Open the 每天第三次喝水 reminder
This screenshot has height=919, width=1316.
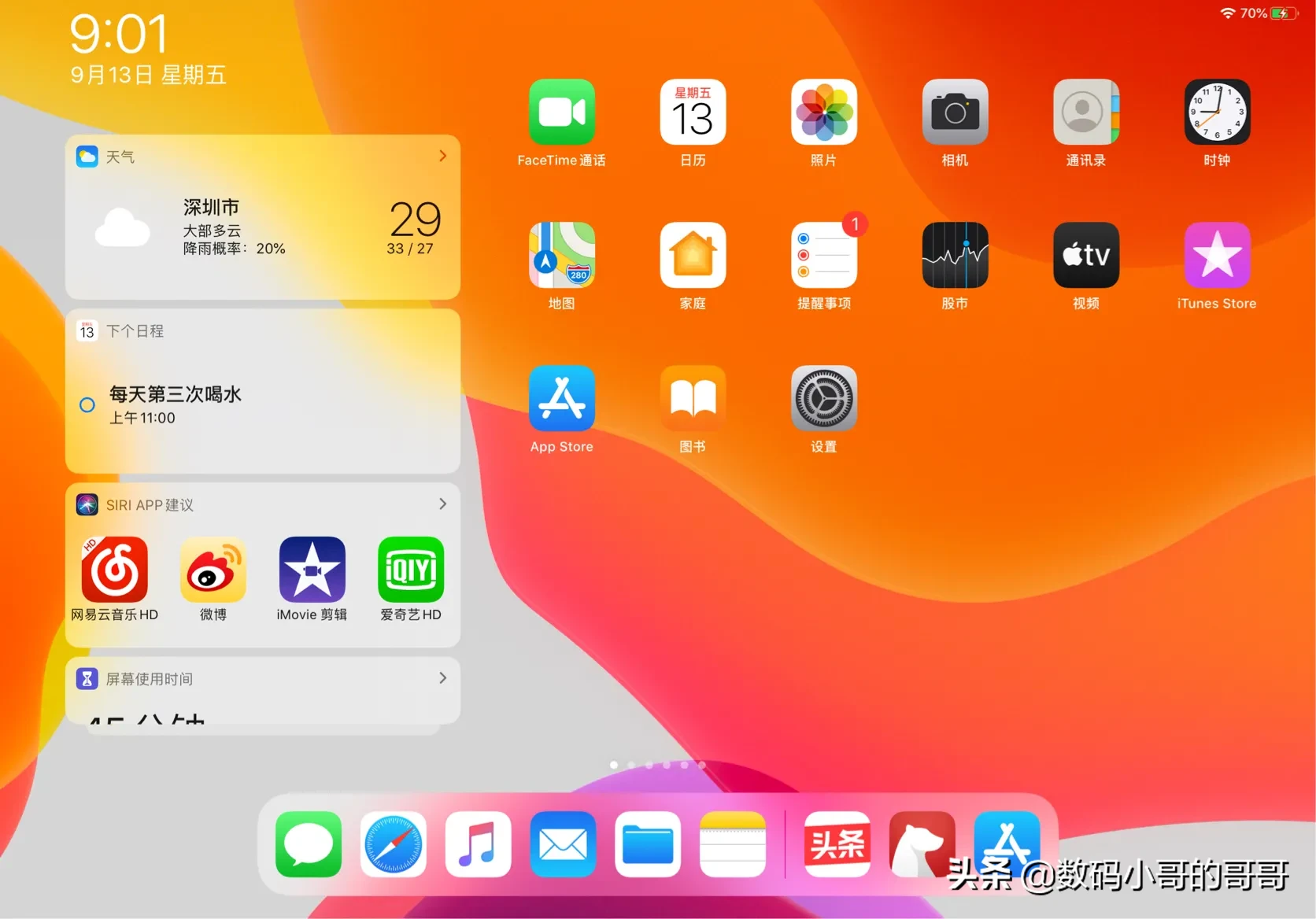tap(175, 404)
